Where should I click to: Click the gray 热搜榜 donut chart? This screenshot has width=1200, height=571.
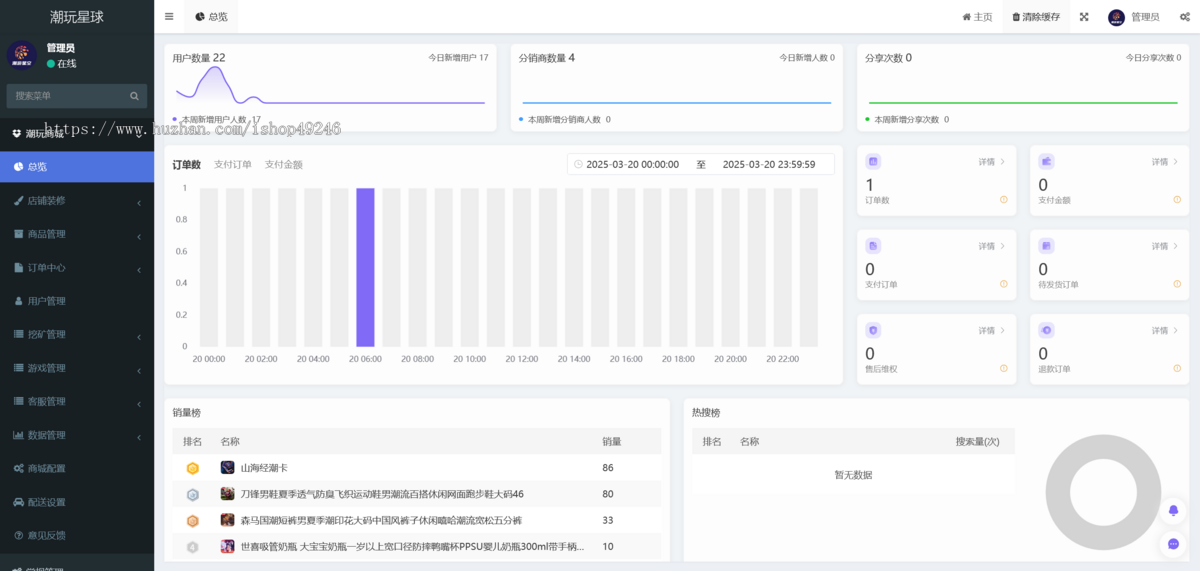[1103, 492]
